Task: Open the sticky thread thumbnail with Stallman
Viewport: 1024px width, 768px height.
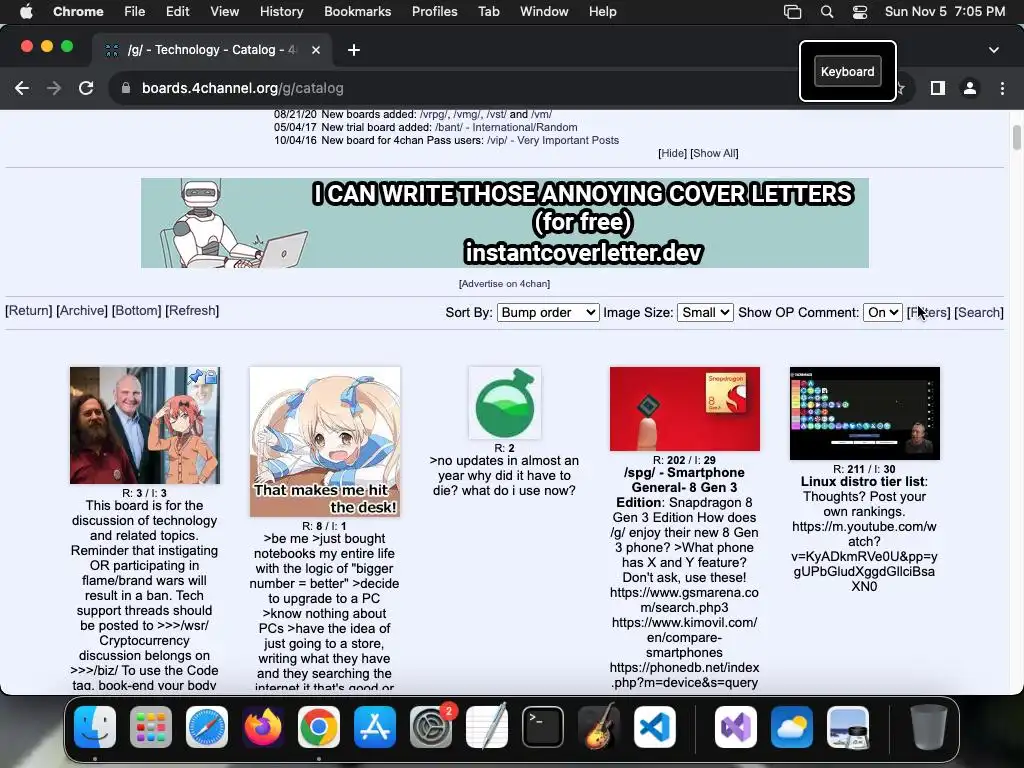Action: pyautogui.click(x=145, y=425)
